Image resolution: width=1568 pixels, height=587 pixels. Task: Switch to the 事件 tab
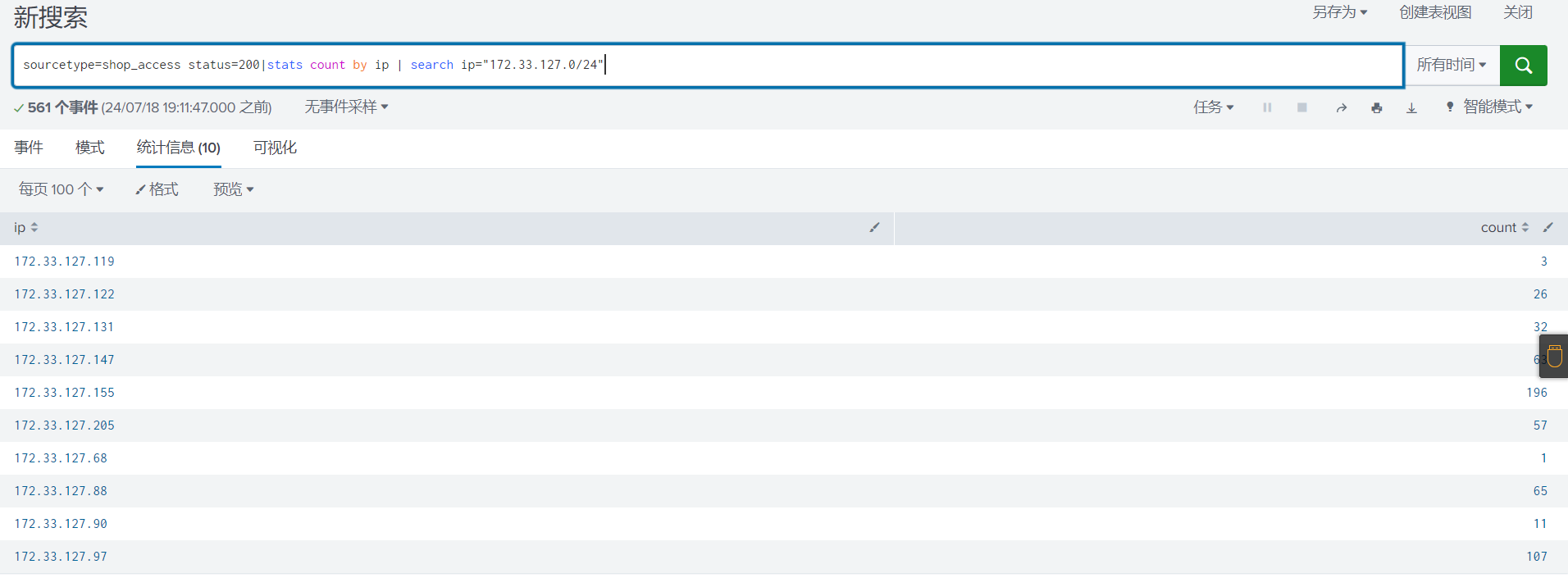(x=29, y=148)
